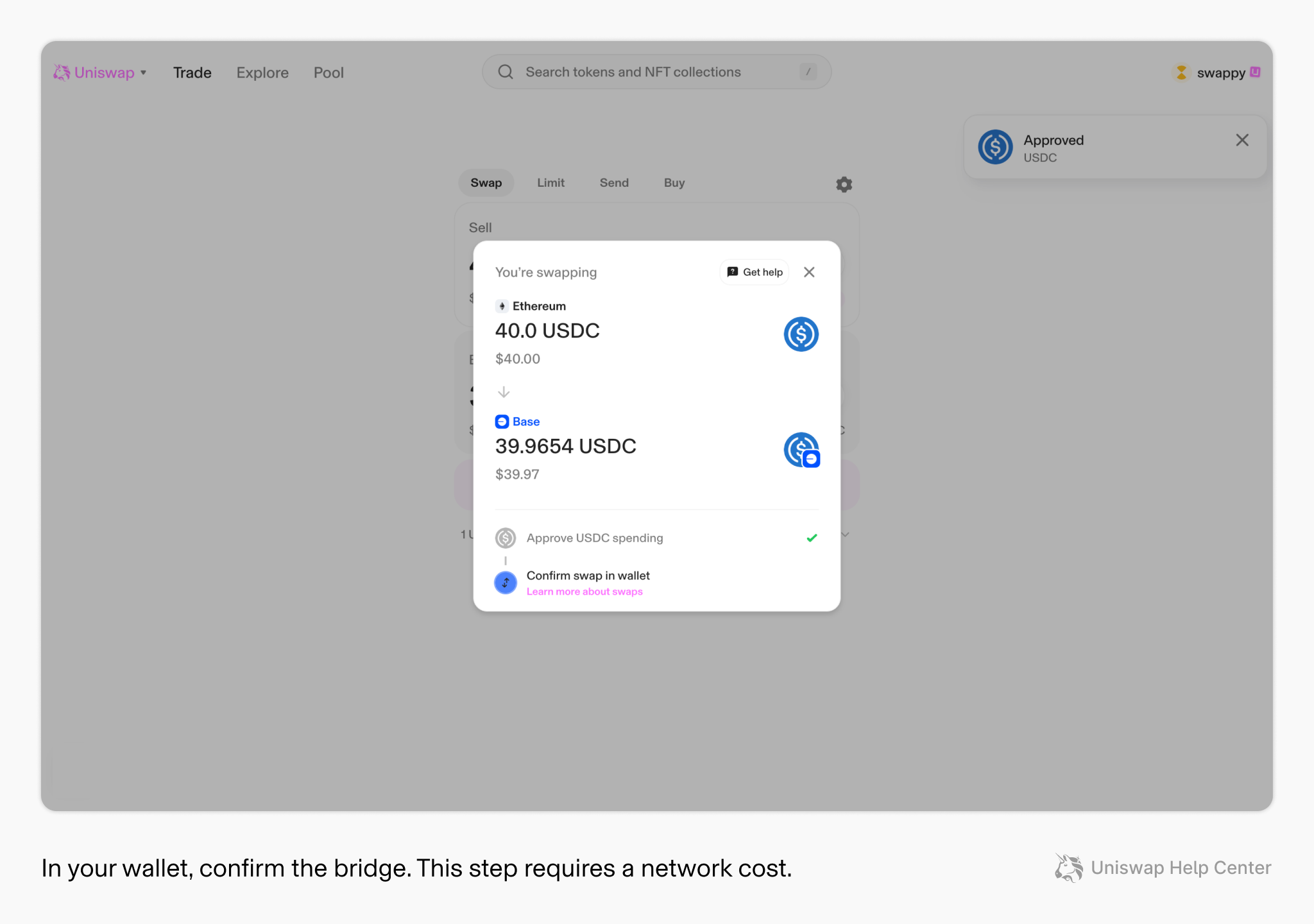Select the Swap tab
The image size is (1314, 924).
coord(486,183)
